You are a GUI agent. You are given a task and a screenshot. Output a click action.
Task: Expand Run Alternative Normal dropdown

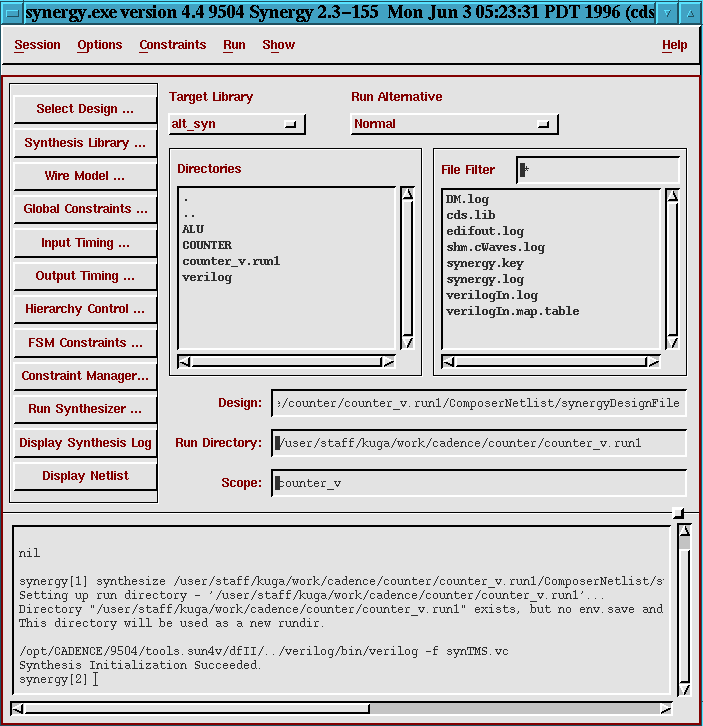click(455, 124)
